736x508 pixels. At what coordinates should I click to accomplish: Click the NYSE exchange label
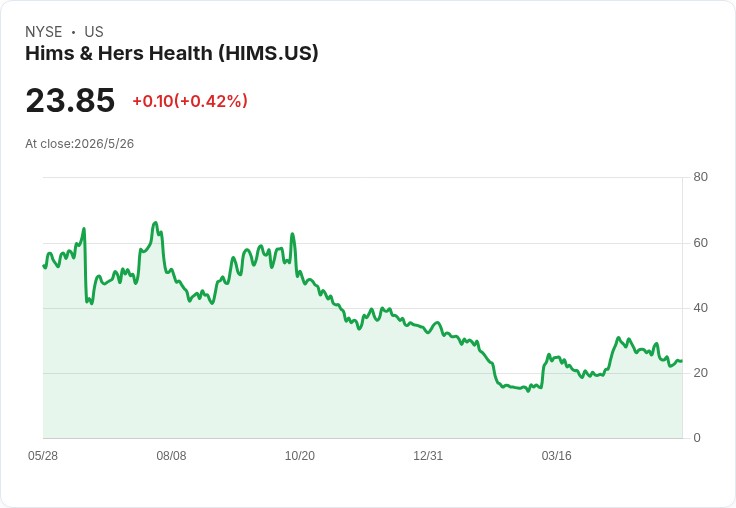44,32
